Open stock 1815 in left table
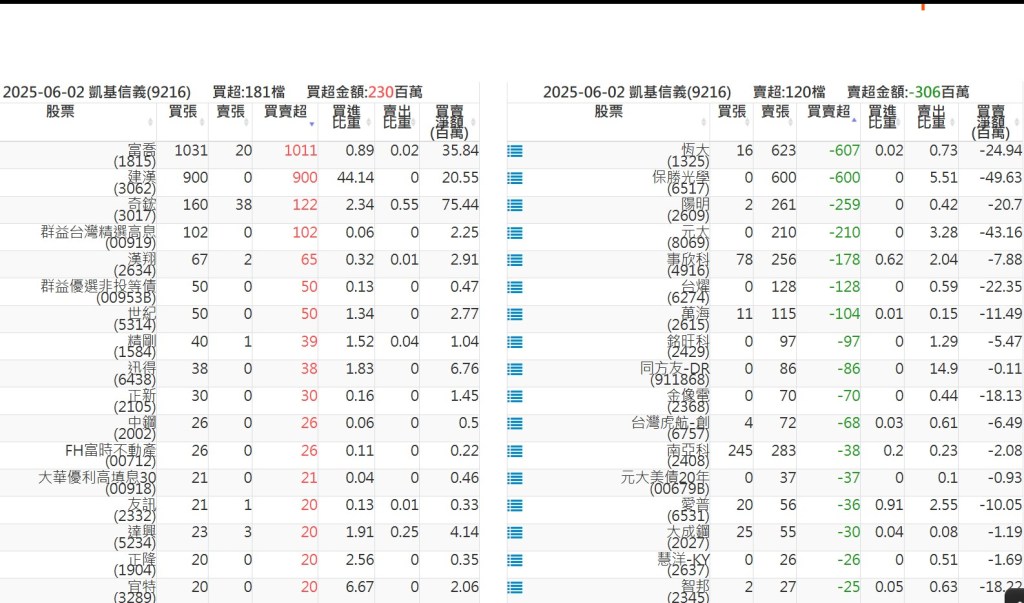1024x603 pixels. [x=135, y=155]
